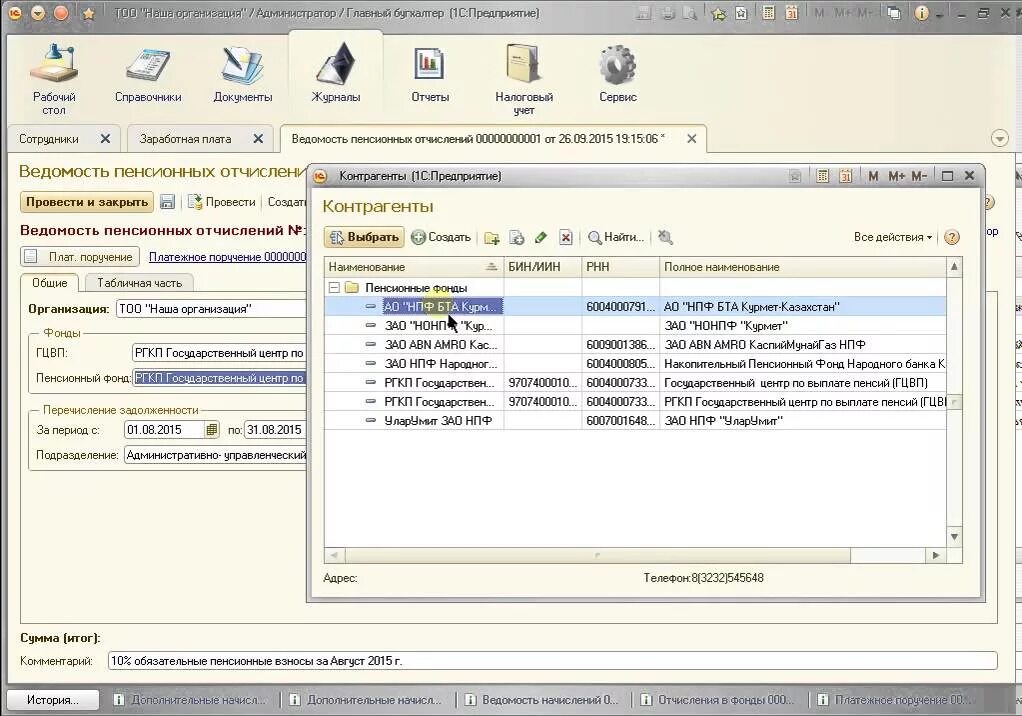Click Найти... search button
Viewport: 1022px width, 716px height.
coord(616,237)
